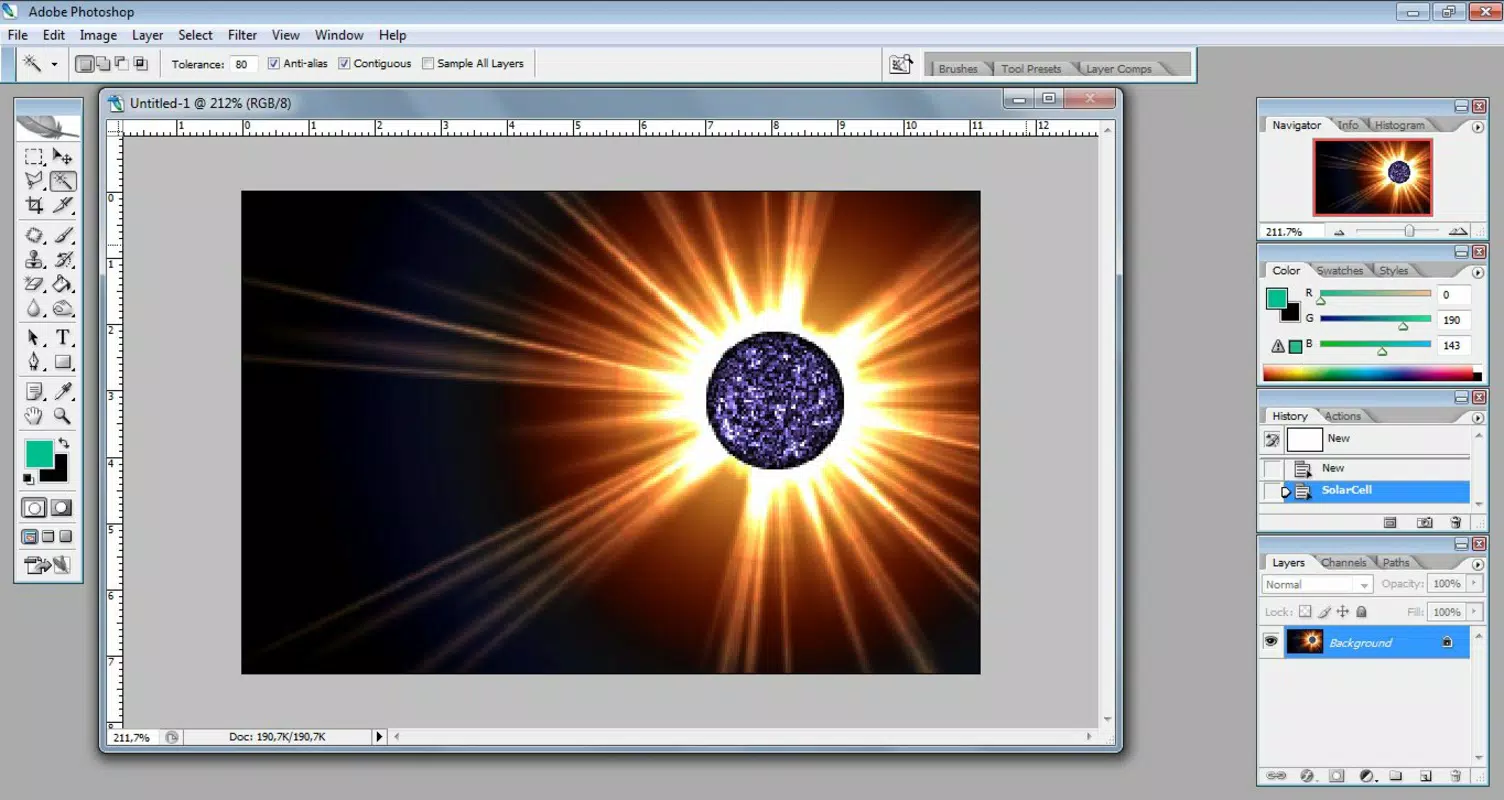Select the Zoom tool
This screenshot has height=800, width=1504.
click(x=62, y=416)
